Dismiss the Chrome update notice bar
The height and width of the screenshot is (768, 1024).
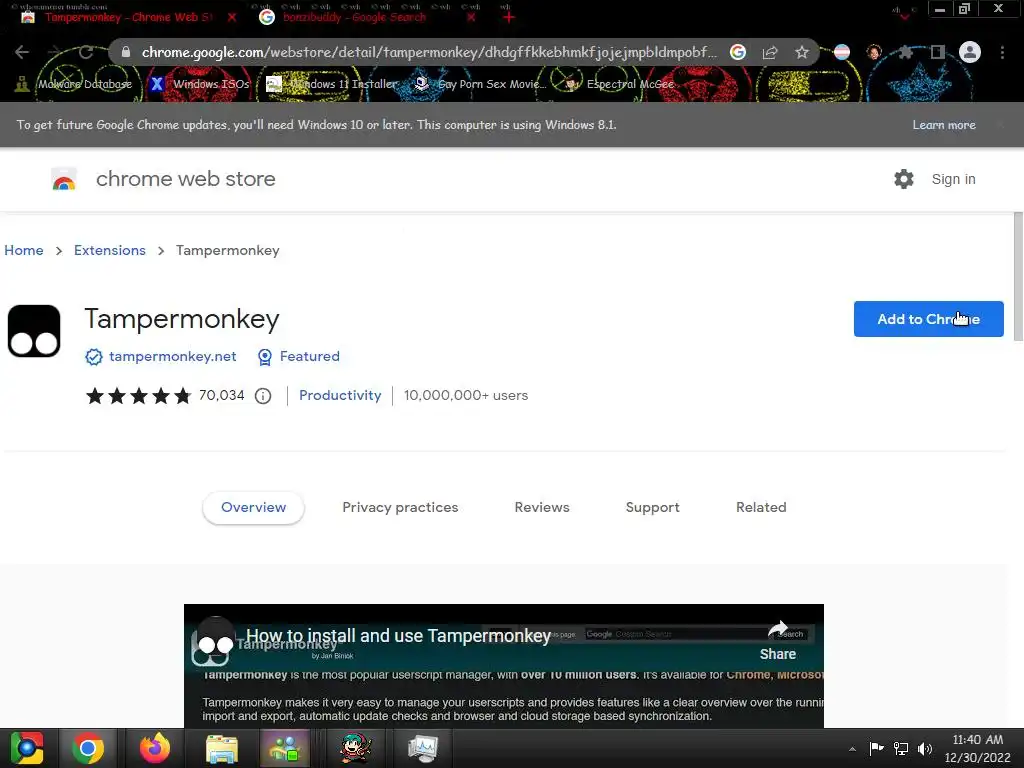point(1000,125)
